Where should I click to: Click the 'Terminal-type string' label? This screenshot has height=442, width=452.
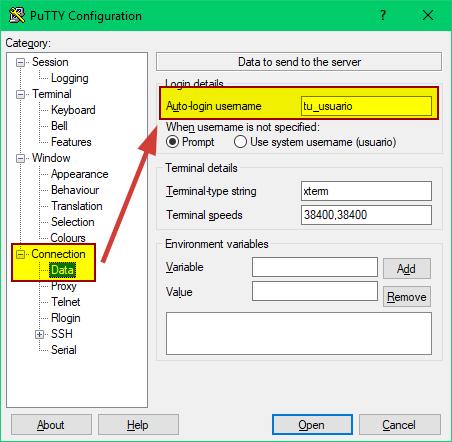pyautogui.click(x=211, y=191)
